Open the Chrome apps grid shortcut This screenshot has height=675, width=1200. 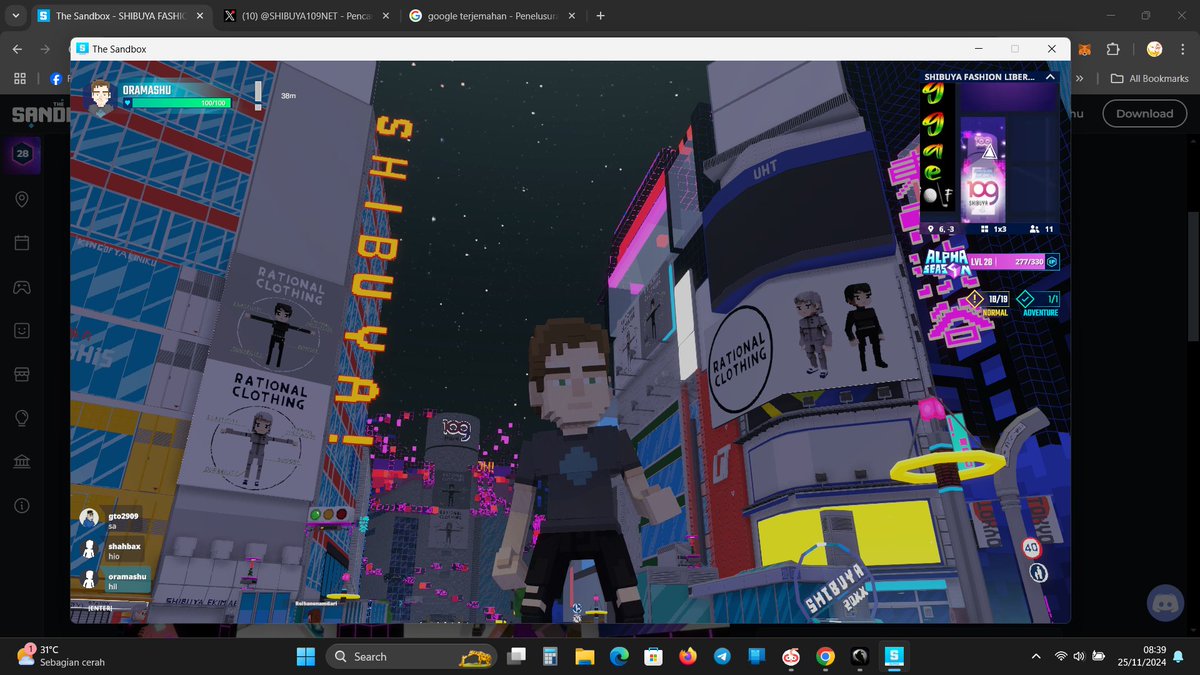[19, 78]
